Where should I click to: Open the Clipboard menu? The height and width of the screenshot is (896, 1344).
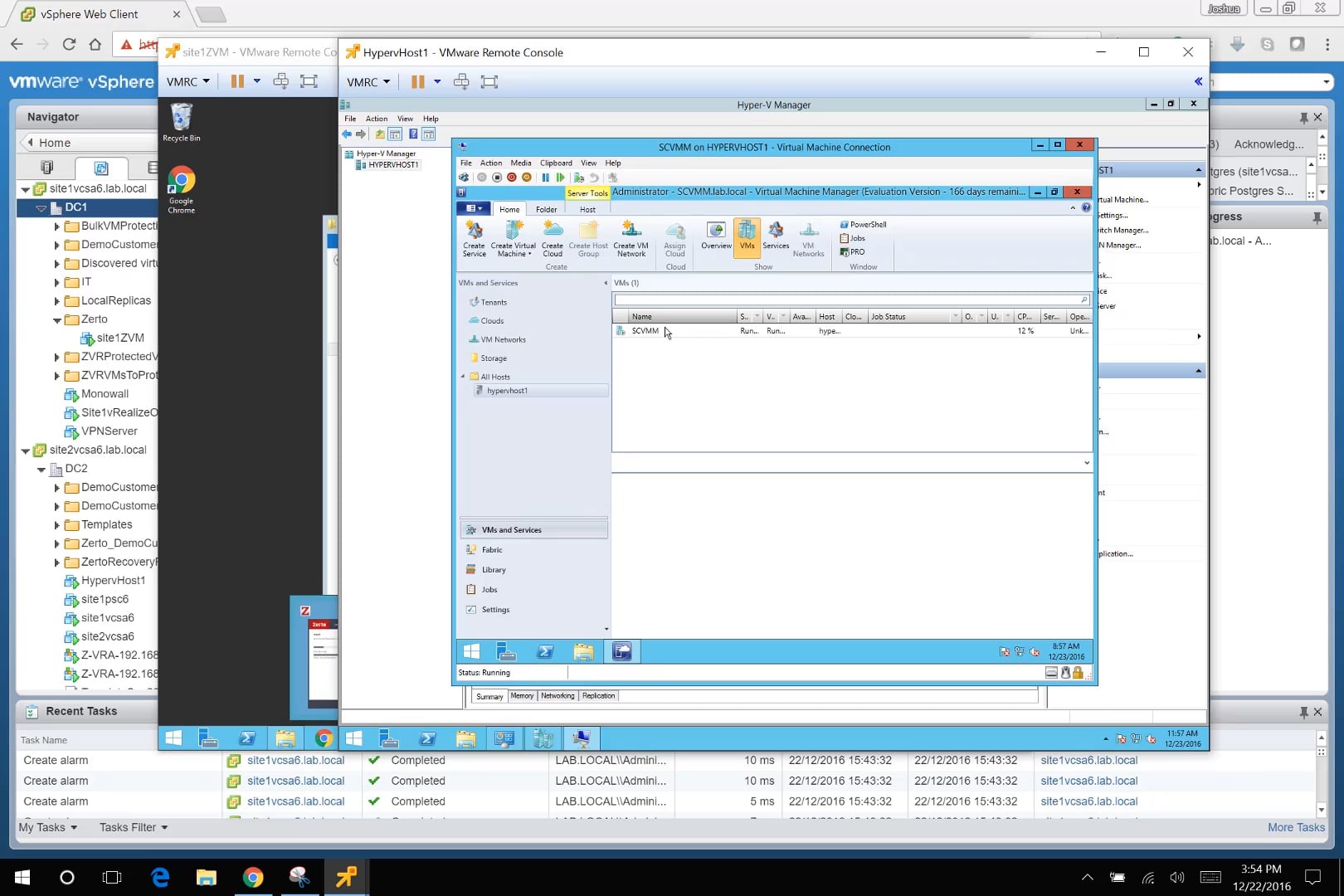(x=556, y=163)
